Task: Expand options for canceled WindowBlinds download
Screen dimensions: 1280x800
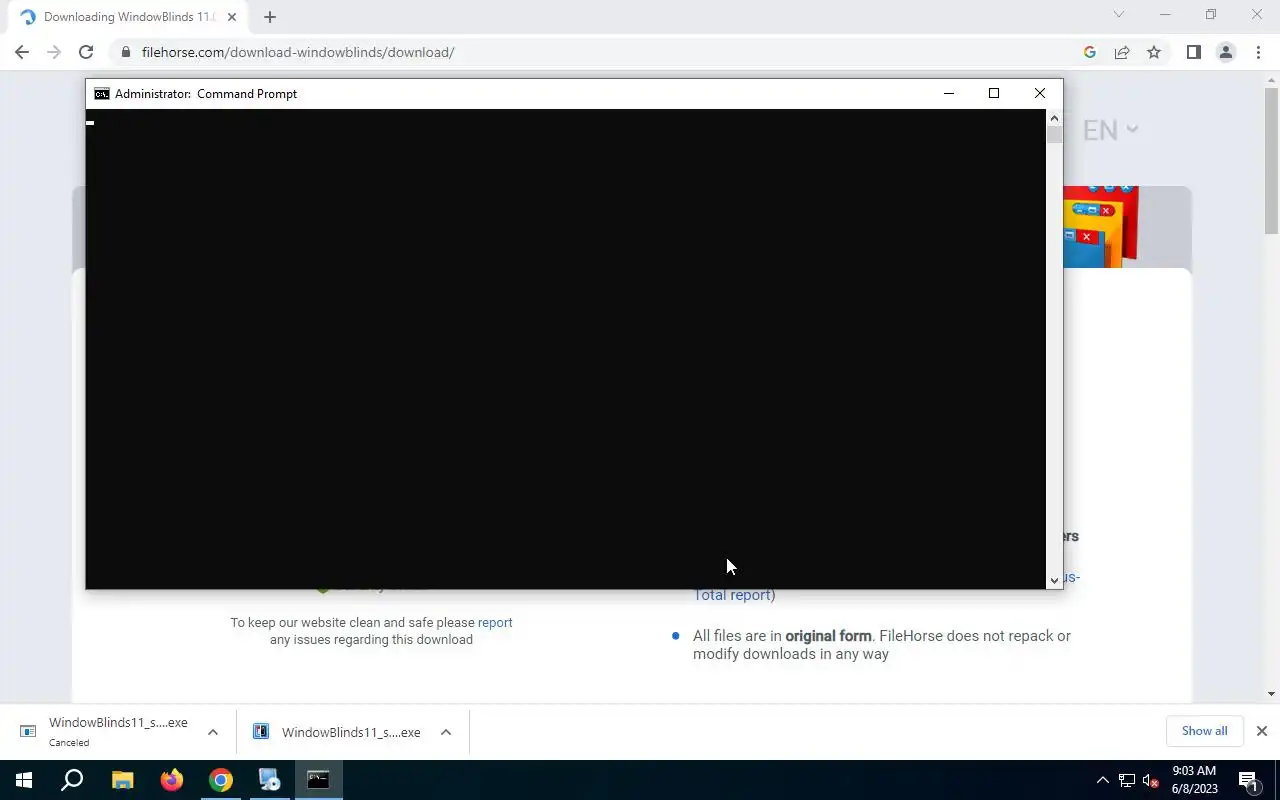Action: click(x=213, y=732)
